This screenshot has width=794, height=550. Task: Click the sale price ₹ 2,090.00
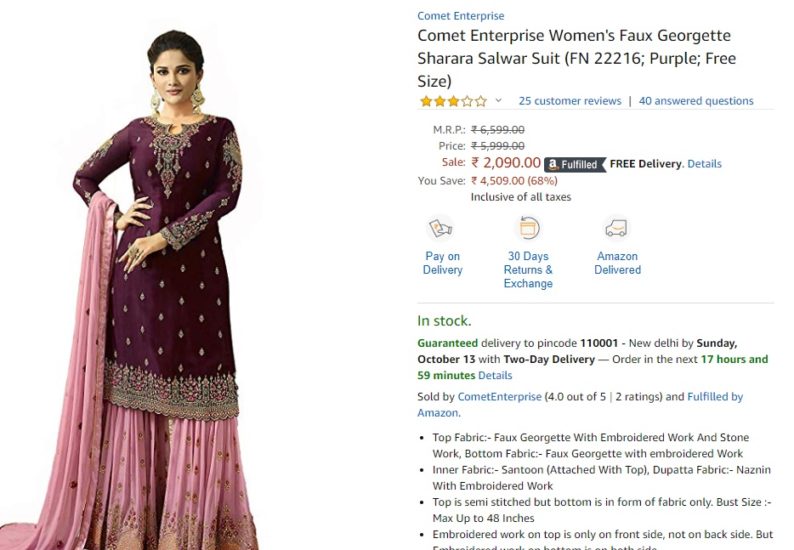click(x=505, y=163)
